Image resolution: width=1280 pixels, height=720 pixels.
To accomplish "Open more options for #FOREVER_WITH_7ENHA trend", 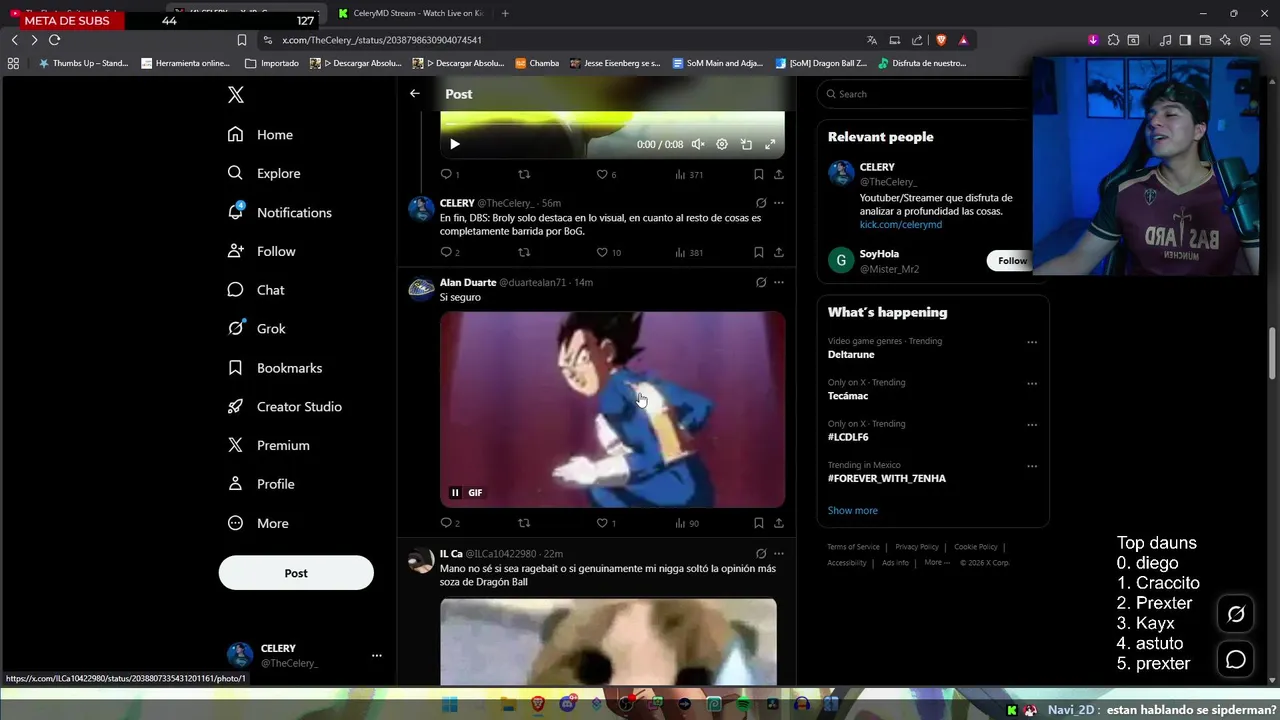I will point(1032,466).
